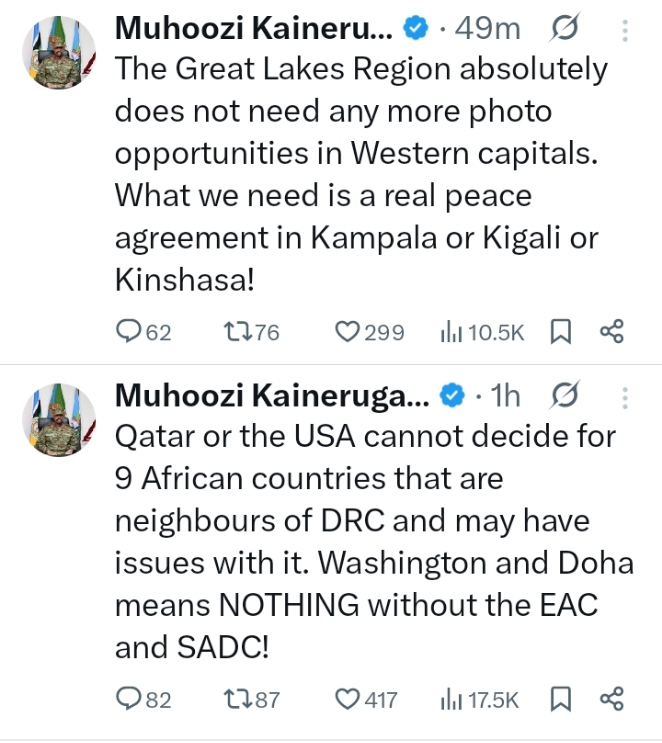The height and width of the screenshot is (743, 662).
Task: Bookmark the Qatar or USA tweet
Action: (561, 699)
